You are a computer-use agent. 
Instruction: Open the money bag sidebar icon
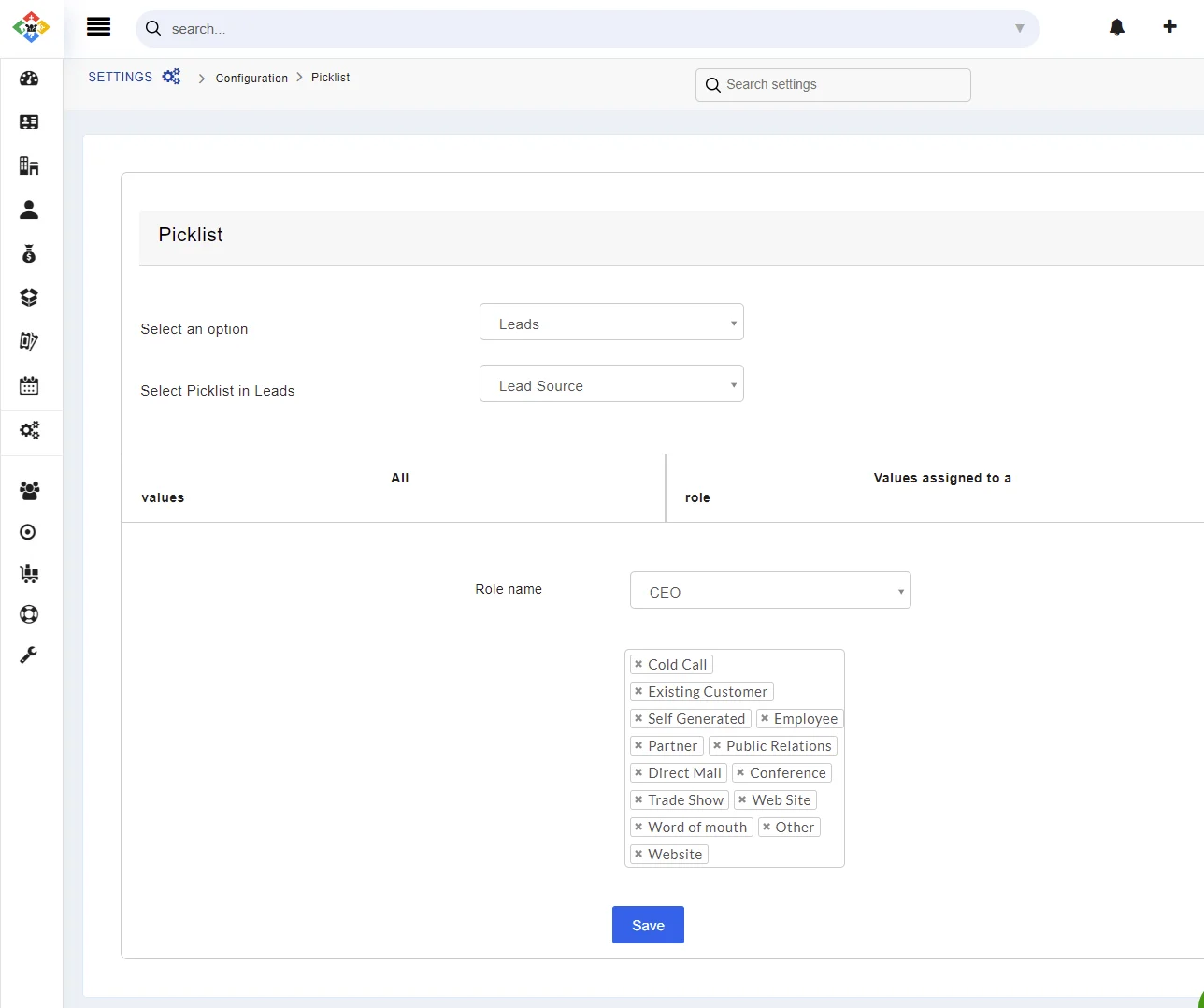point(29,252)
